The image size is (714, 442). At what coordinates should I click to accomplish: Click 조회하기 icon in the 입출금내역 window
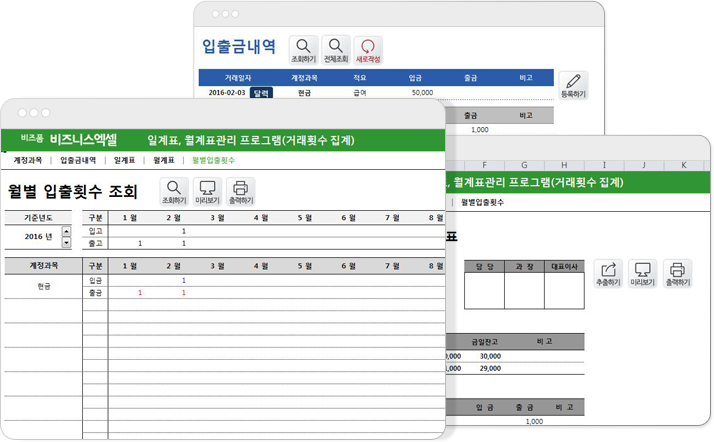[x=303, y=48]
